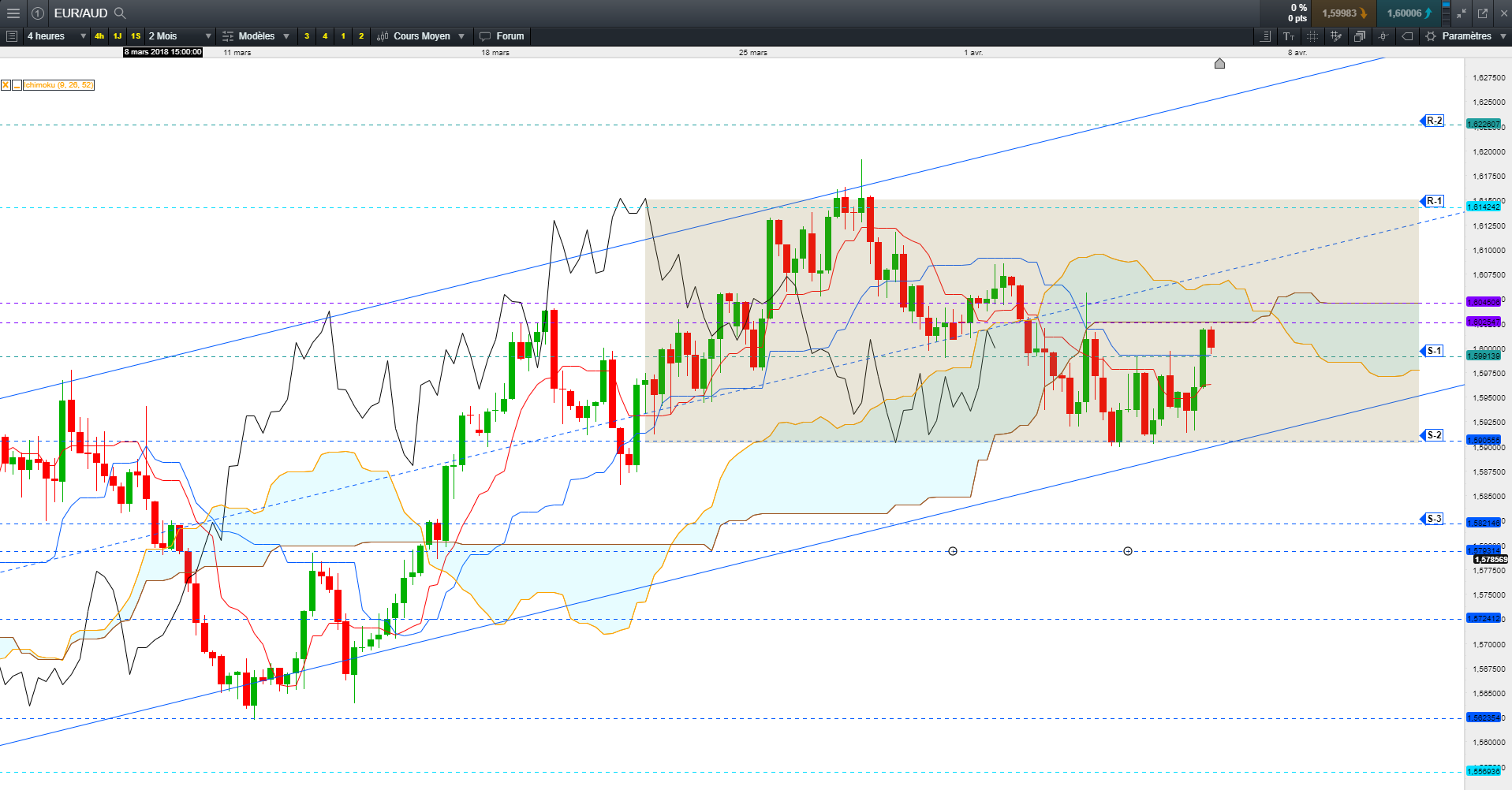Viewport: 1512px width, 790px height.
Task: Open the 2 Mois period dropdown
Action: point(181,36)
